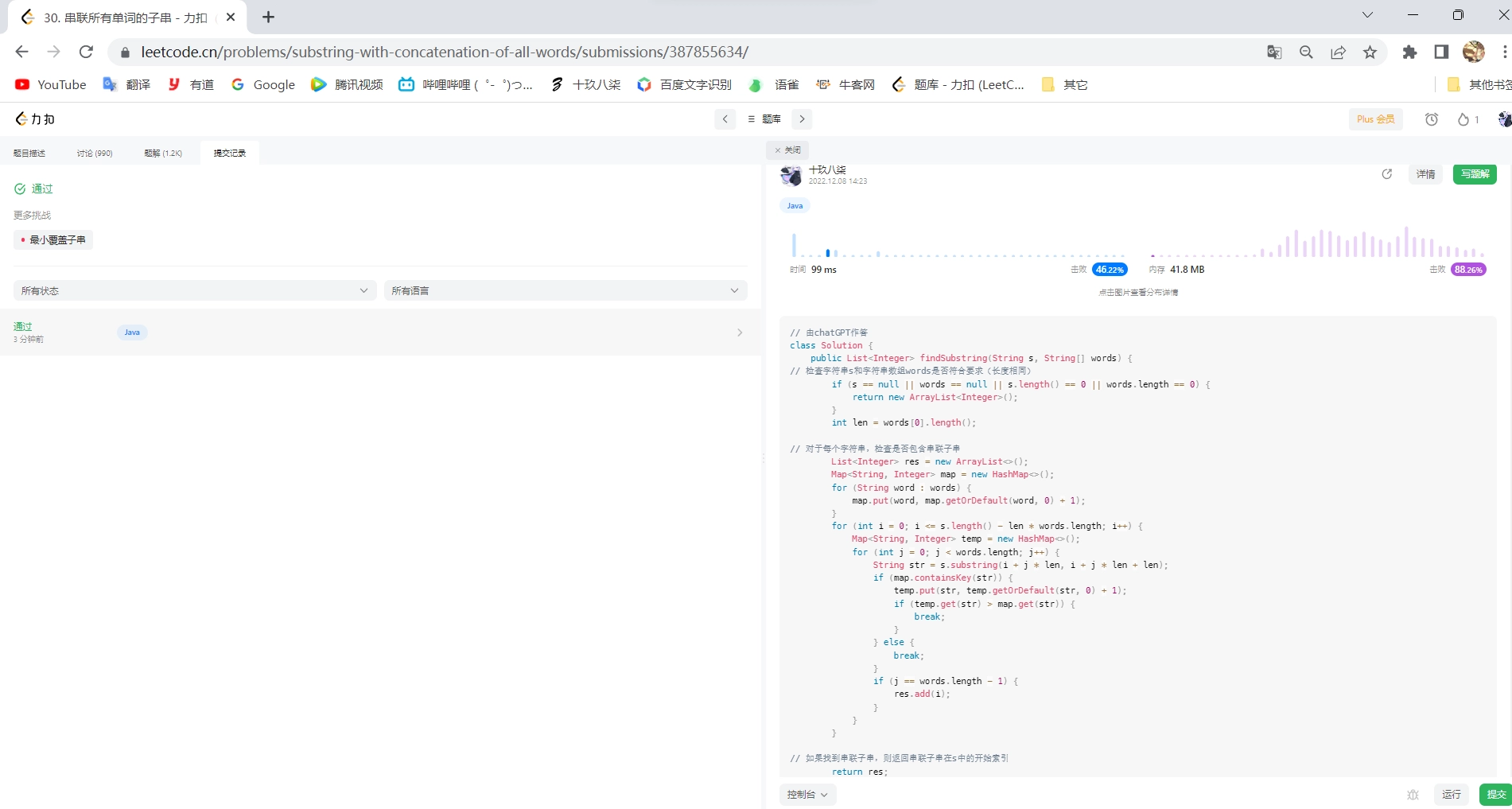Expand the 所有语言 language filter dropdown

(565, 291)
